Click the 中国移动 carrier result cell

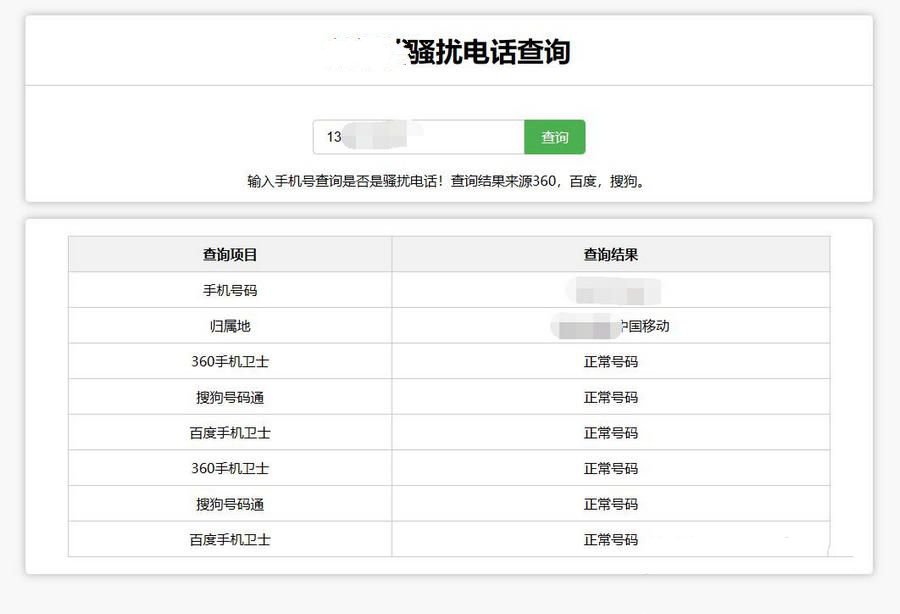[x=612, y=325]
